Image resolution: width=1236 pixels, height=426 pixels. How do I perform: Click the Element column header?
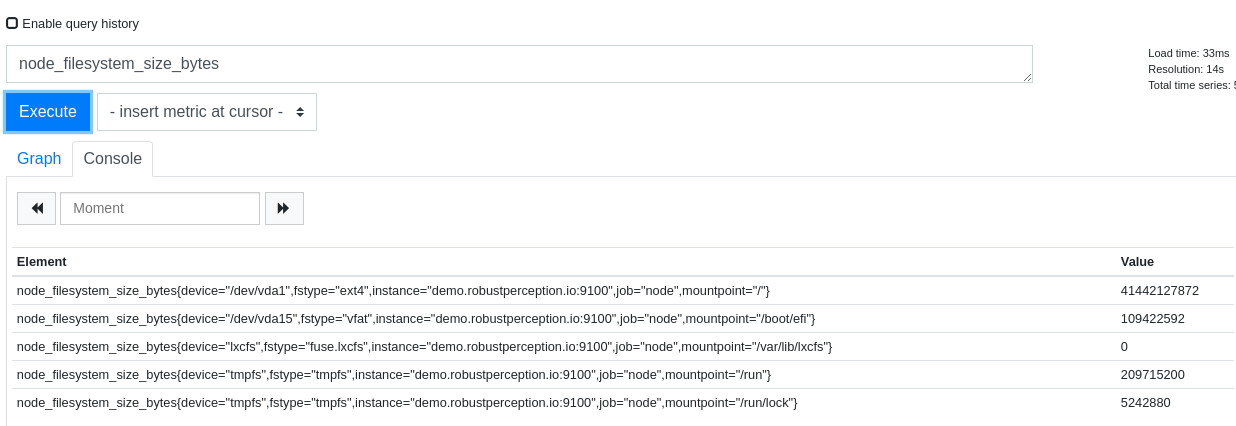(x=42, y=261)
